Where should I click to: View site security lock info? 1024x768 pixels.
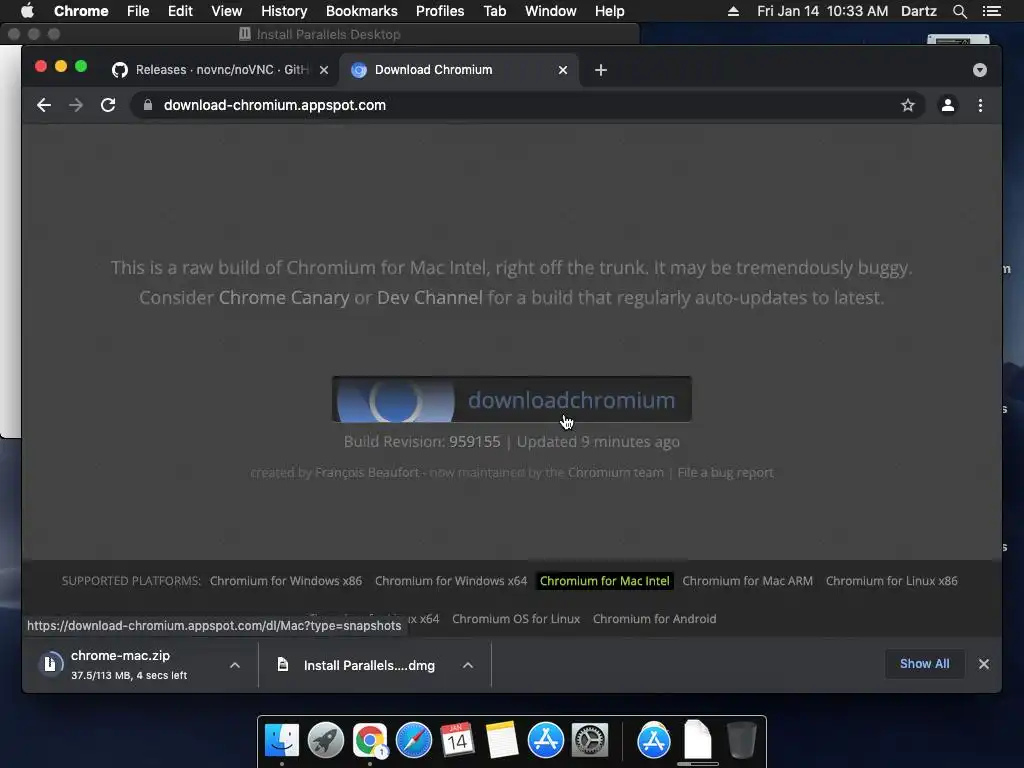148,105
